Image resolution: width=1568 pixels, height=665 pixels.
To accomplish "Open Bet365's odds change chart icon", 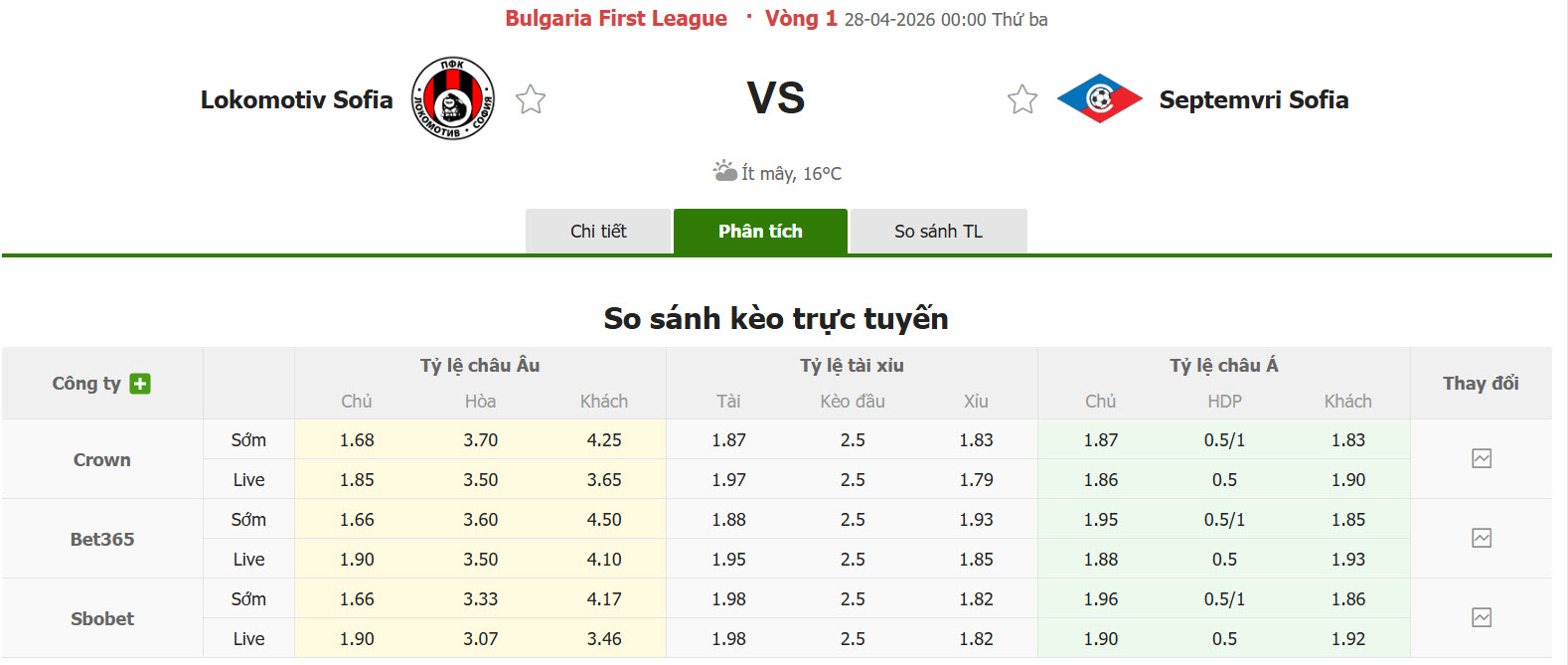I will click(x=1483, y=538).
